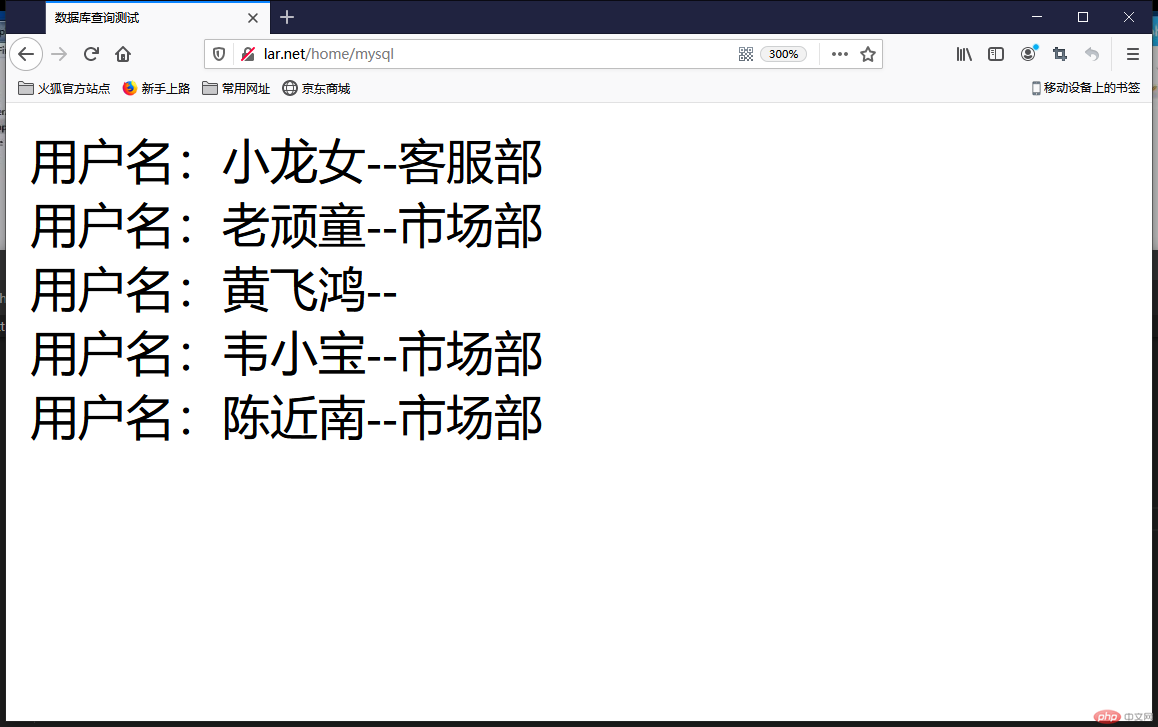Click the undo arrow toolbar icon
The image size is (1158, 727).
point(1092,54)
